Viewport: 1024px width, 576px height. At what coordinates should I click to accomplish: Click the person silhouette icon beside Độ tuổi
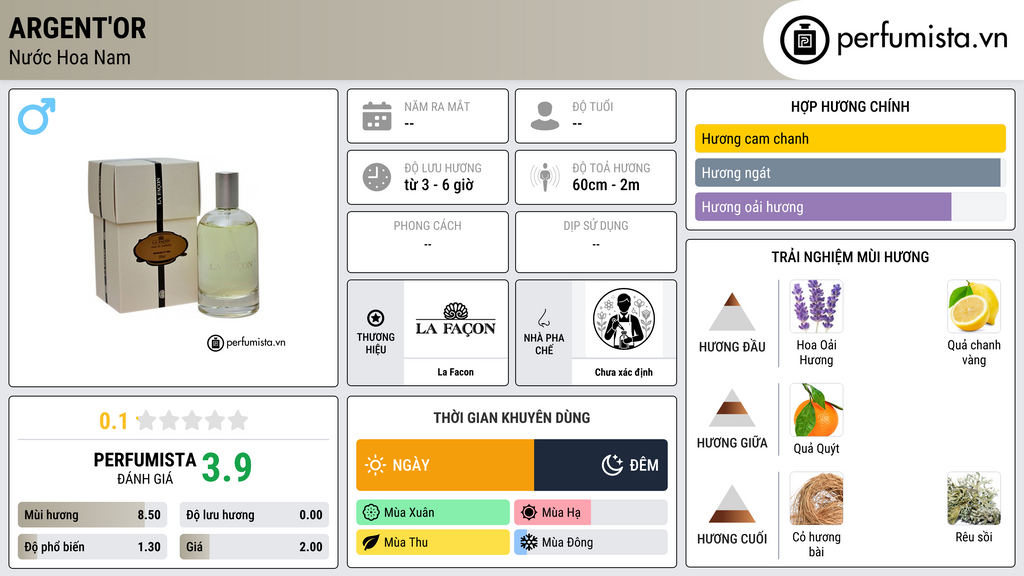pos(545,116)
